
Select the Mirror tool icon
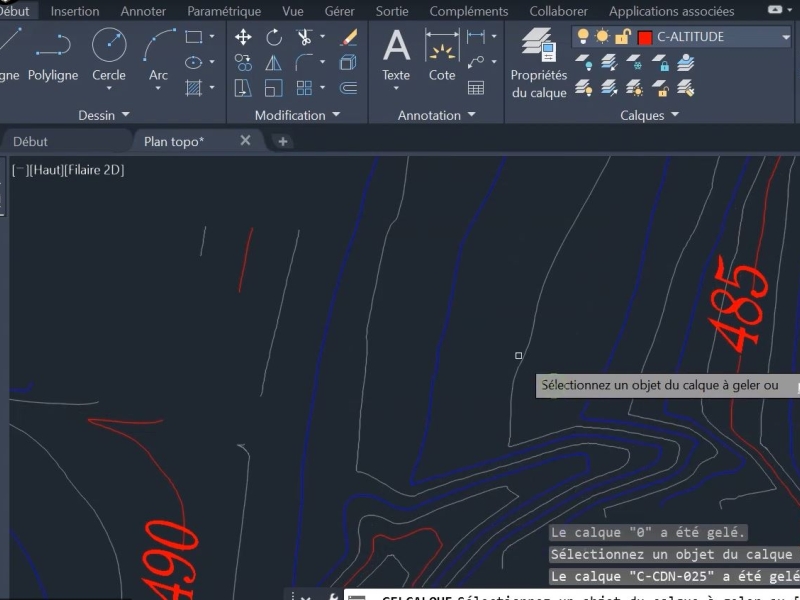tap(274, 63)
